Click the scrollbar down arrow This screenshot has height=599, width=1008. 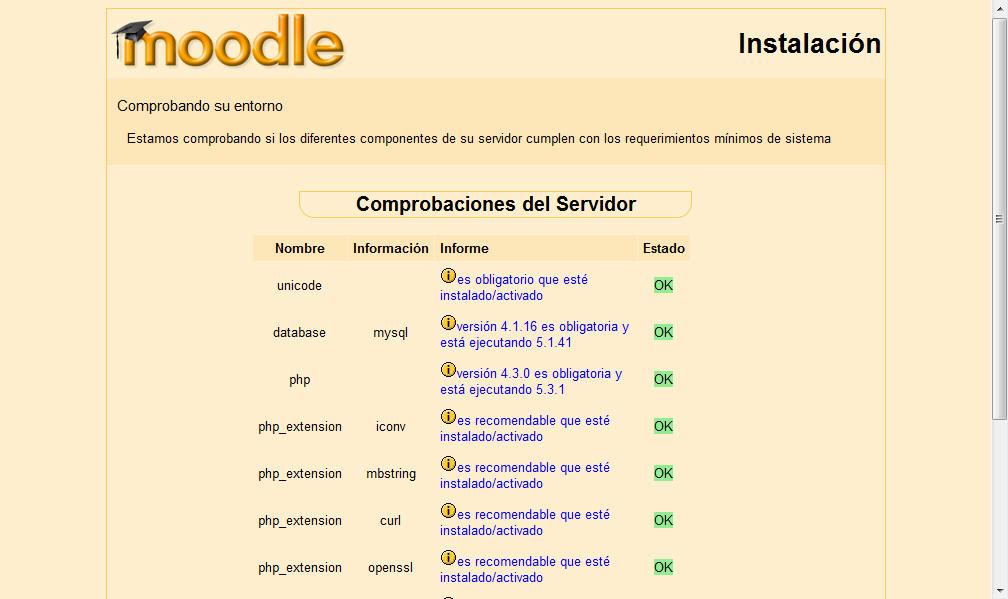point(999,591)
